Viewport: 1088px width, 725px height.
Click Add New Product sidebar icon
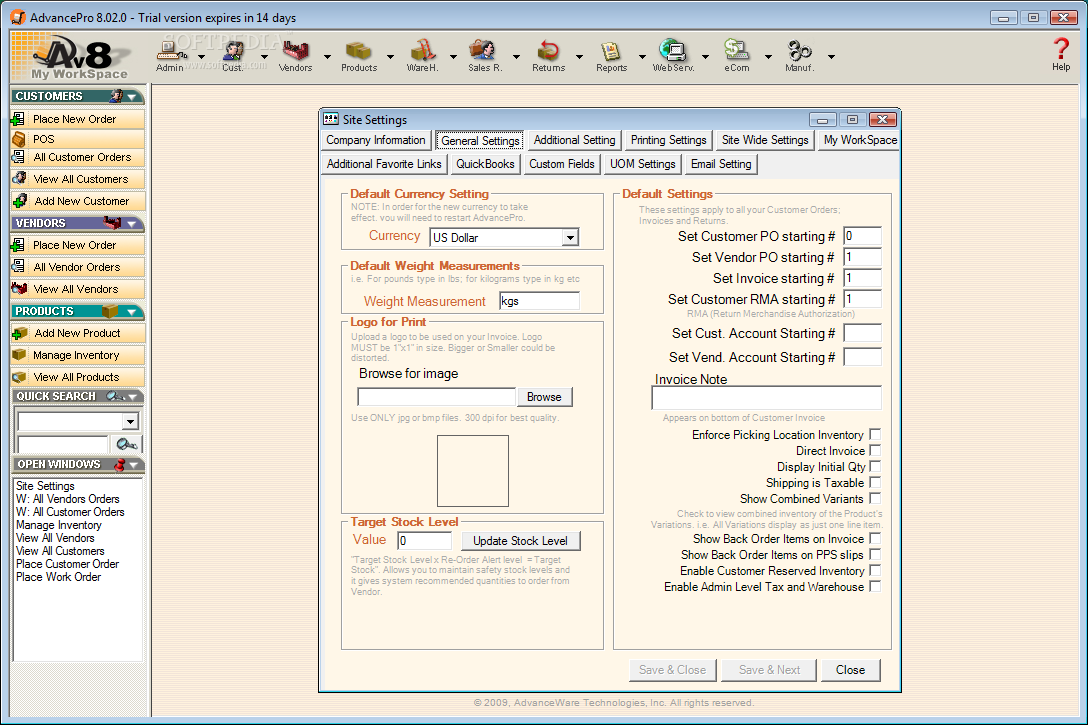pos(19,334)
